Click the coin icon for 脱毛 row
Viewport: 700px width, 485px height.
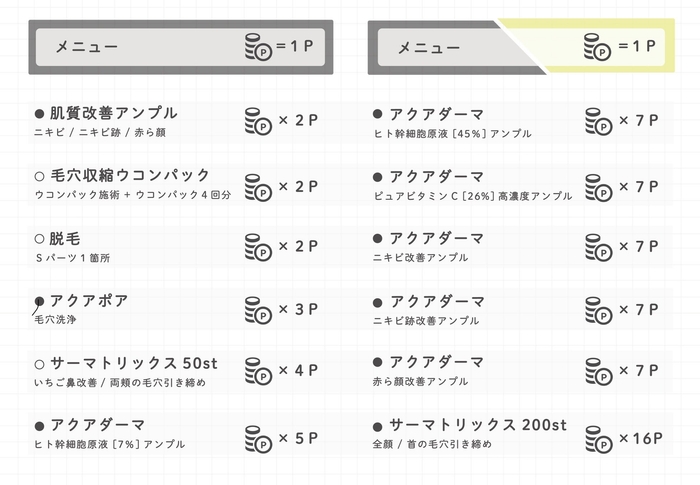(x=258, y=248)
